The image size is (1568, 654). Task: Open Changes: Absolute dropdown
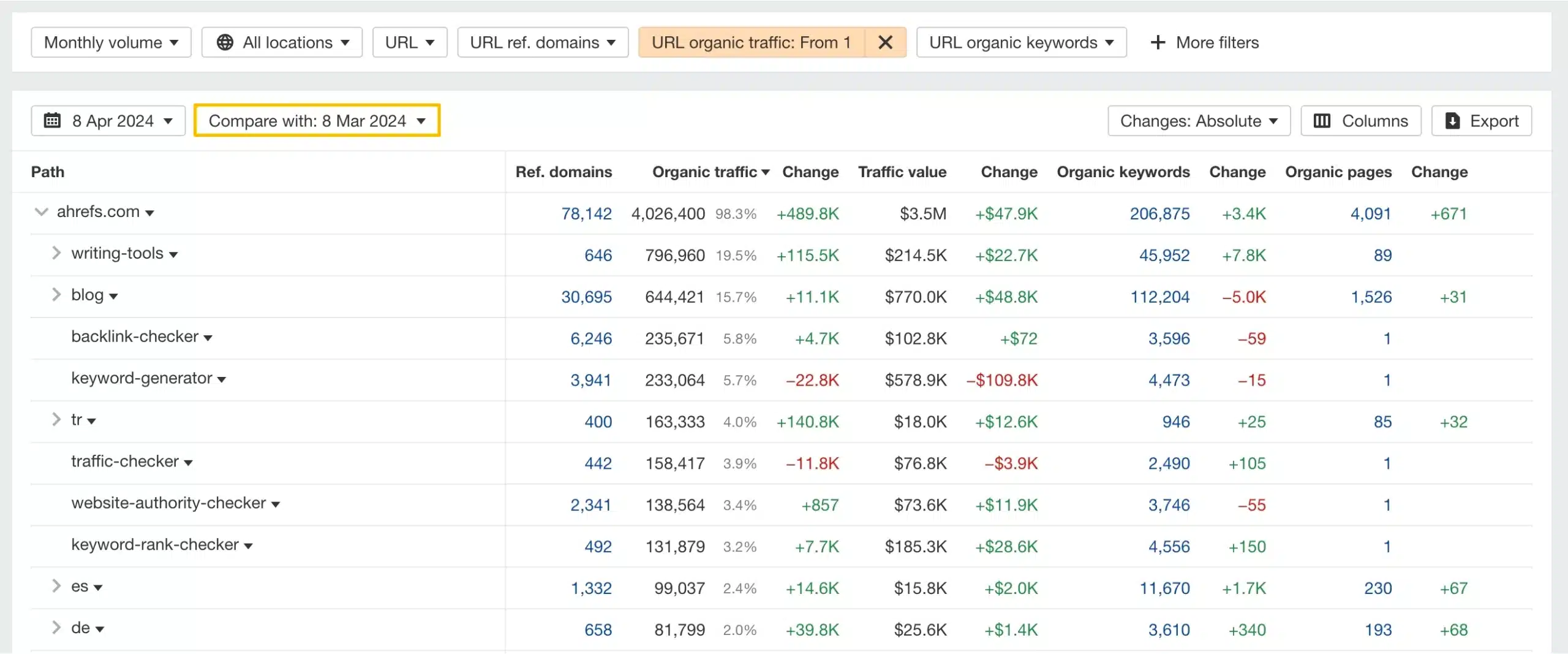[1199, 121]
